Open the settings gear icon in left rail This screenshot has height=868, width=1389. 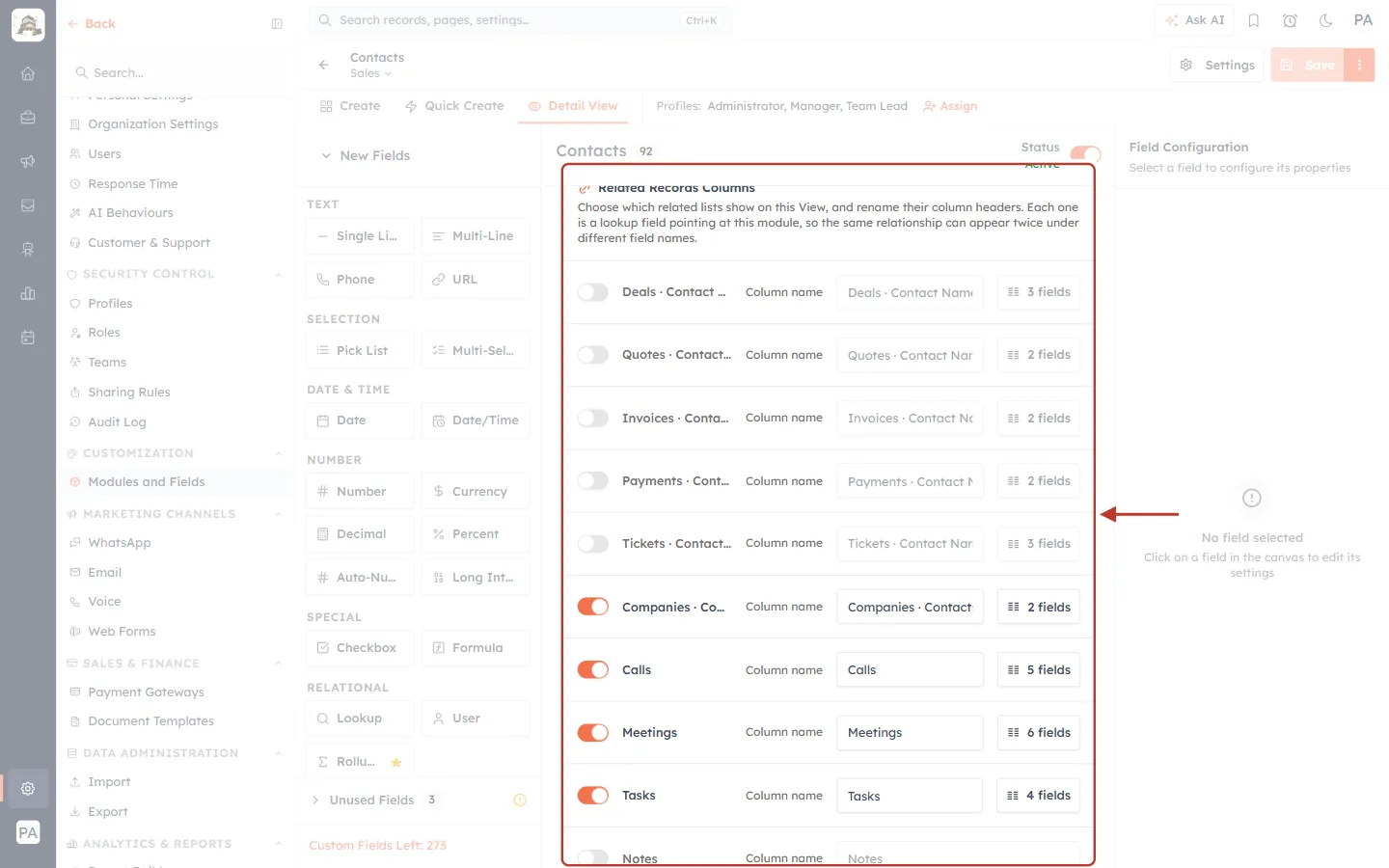pos(28,788)
